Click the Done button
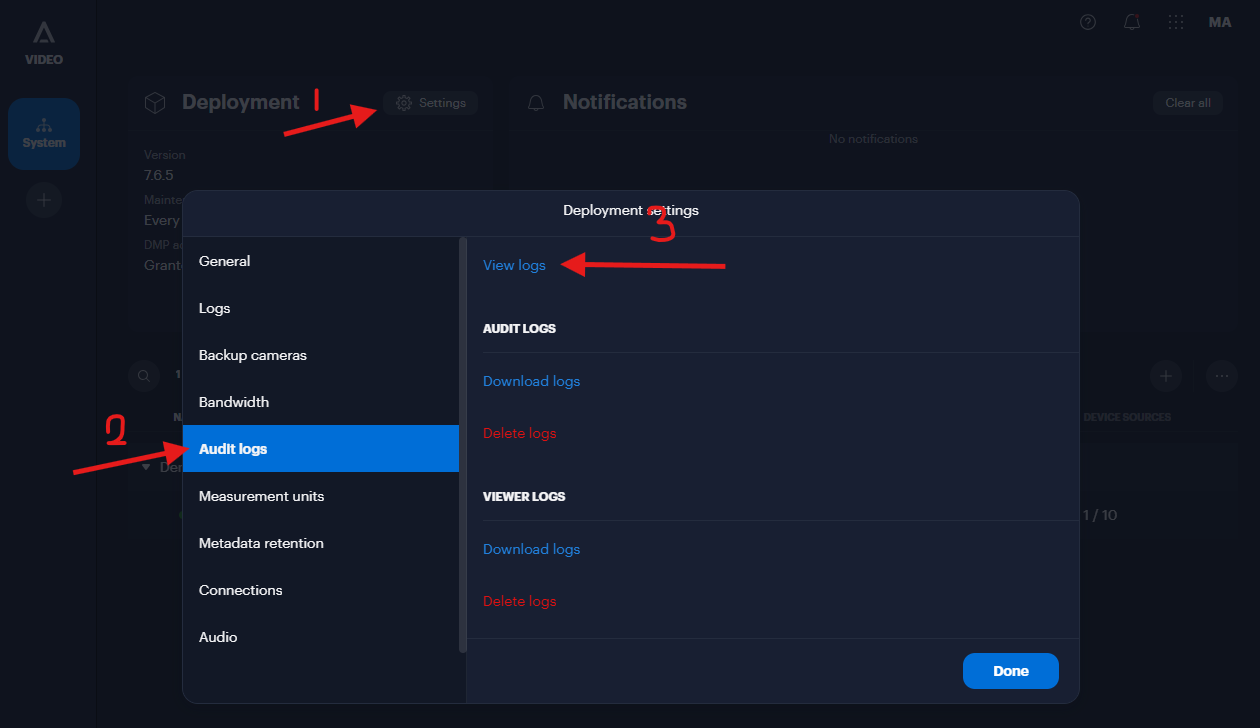The image size is (1260, 728). 1010,671
